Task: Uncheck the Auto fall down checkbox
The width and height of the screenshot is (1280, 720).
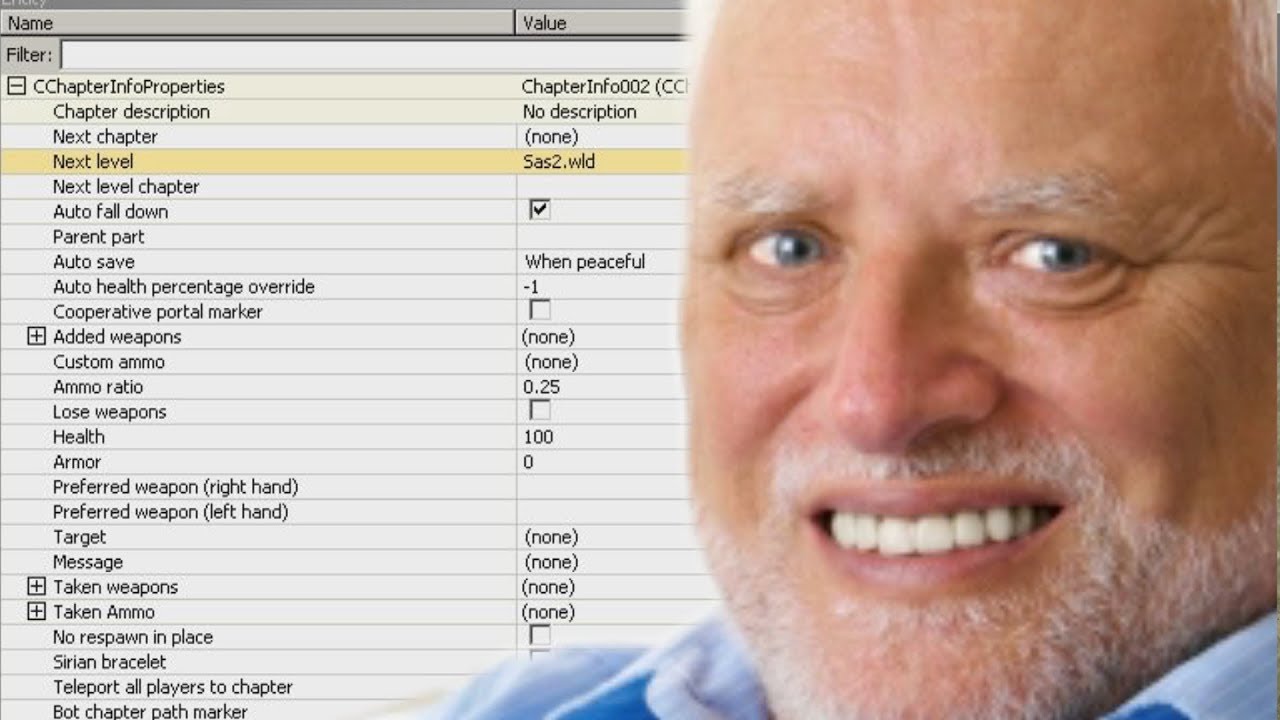Action: pyautogui.click(x=540, y=210)
